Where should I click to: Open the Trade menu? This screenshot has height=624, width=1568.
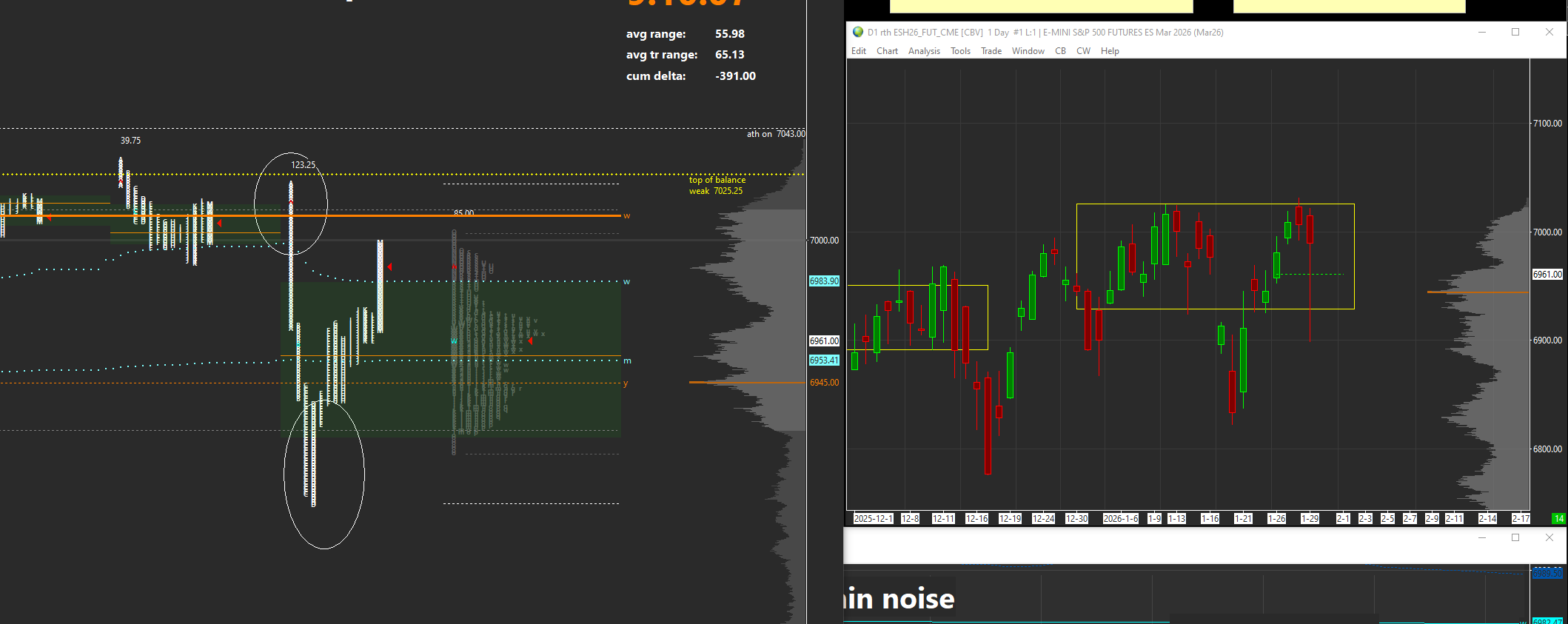(x=991, y=51)
